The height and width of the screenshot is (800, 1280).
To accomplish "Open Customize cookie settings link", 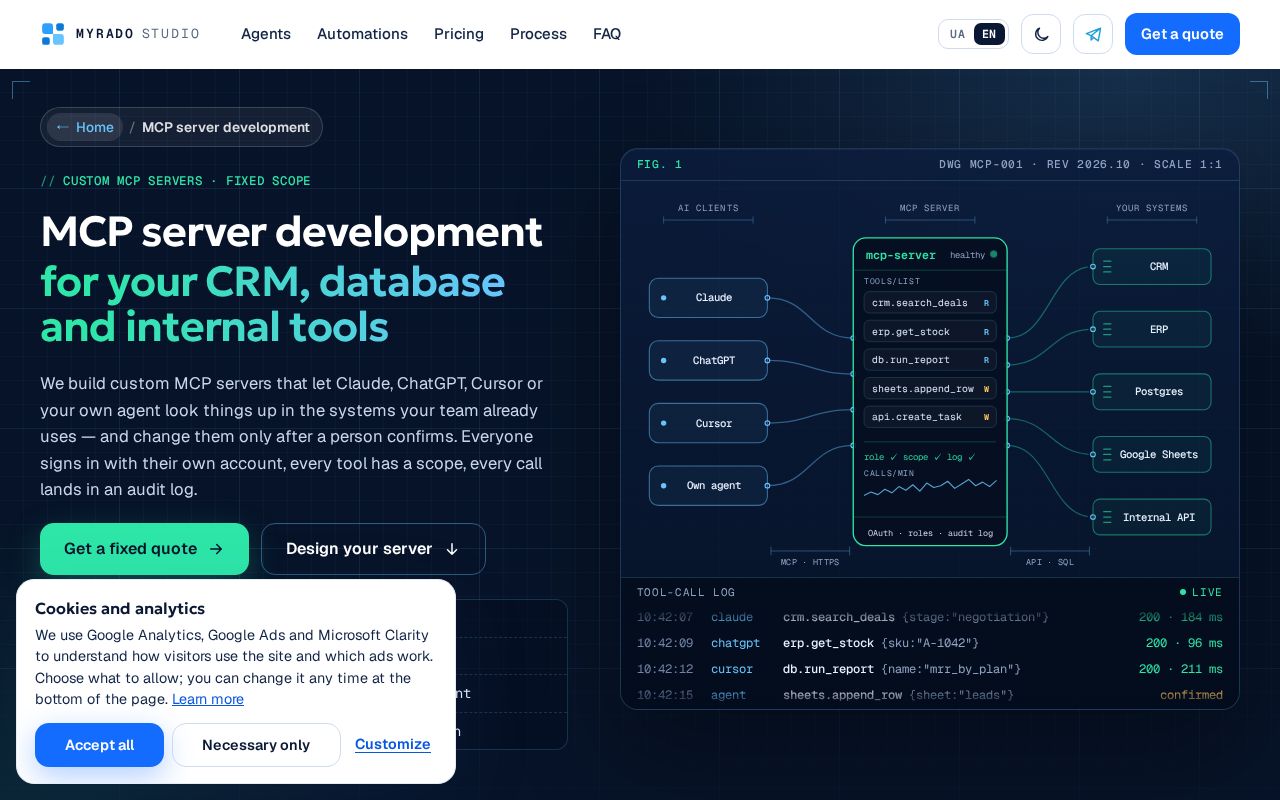I will click(393, 744).
